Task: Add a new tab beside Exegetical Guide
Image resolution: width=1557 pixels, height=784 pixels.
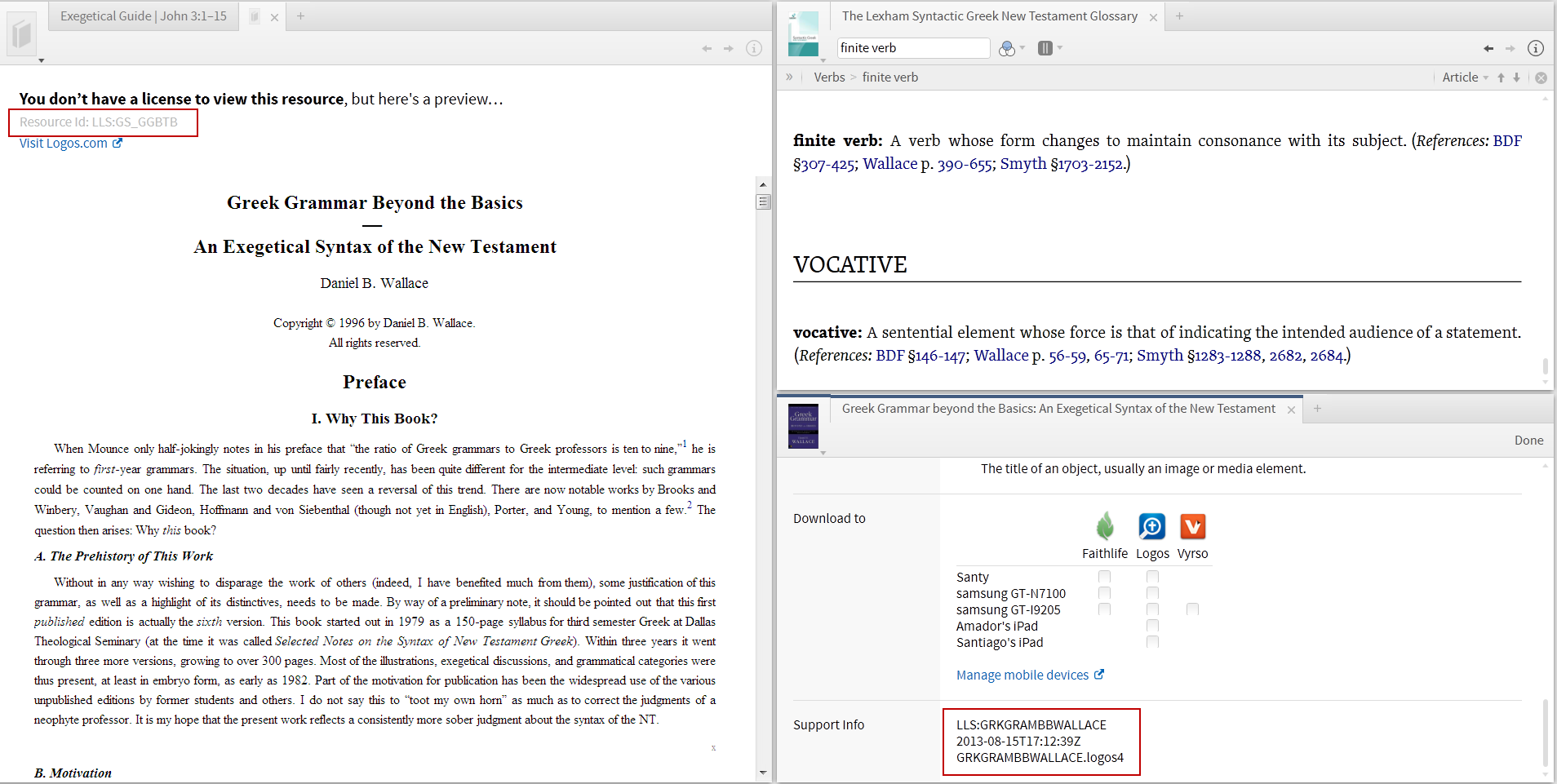Action: [301, 16]
